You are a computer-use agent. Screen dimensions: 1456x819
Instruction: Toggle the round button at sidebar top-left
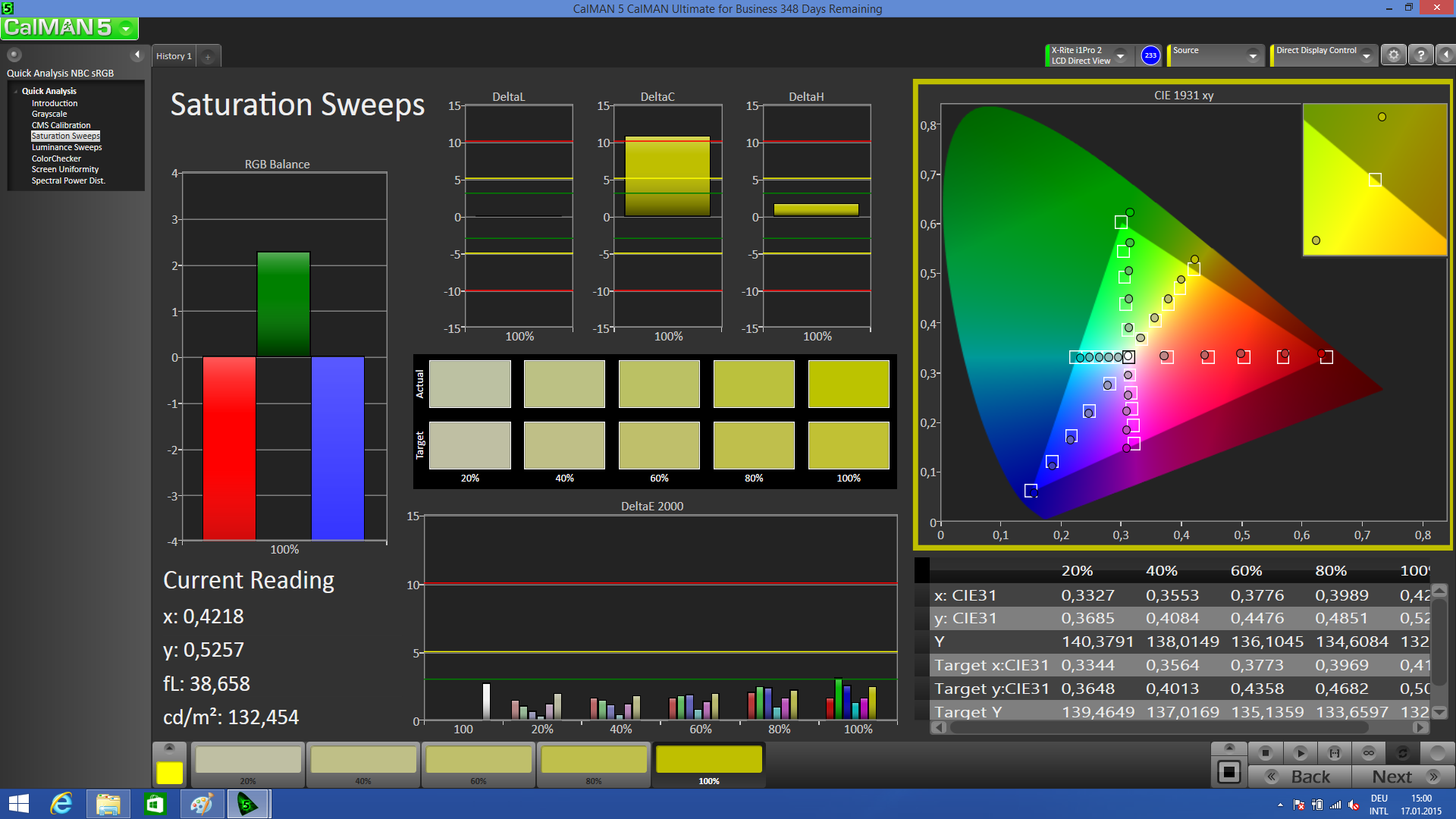point(14,55)
